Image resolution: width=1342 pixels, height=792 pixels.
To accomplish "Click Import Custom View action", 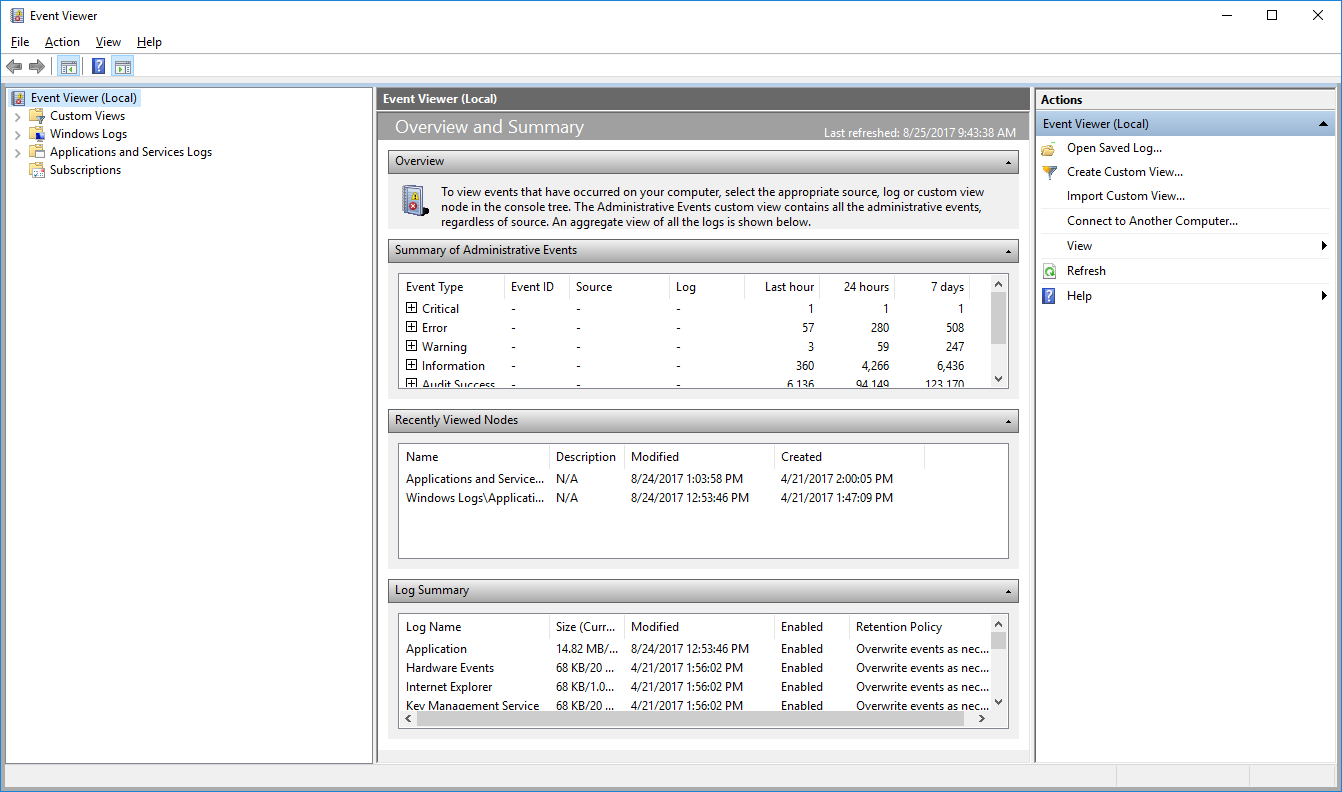I will click(1125, 196).
